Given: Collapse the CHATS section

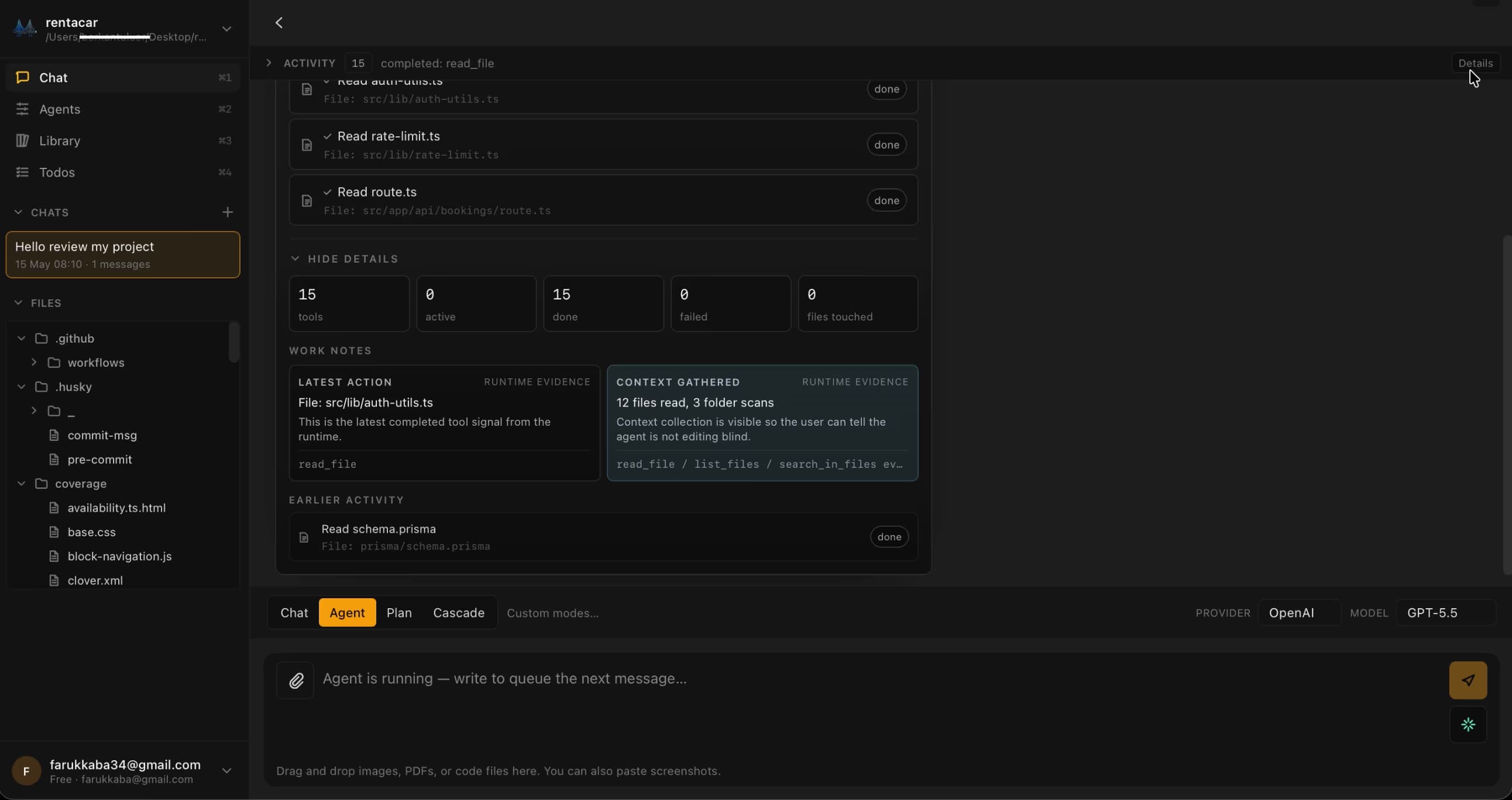Looking at the screenshot, I should tap(18, 212).
